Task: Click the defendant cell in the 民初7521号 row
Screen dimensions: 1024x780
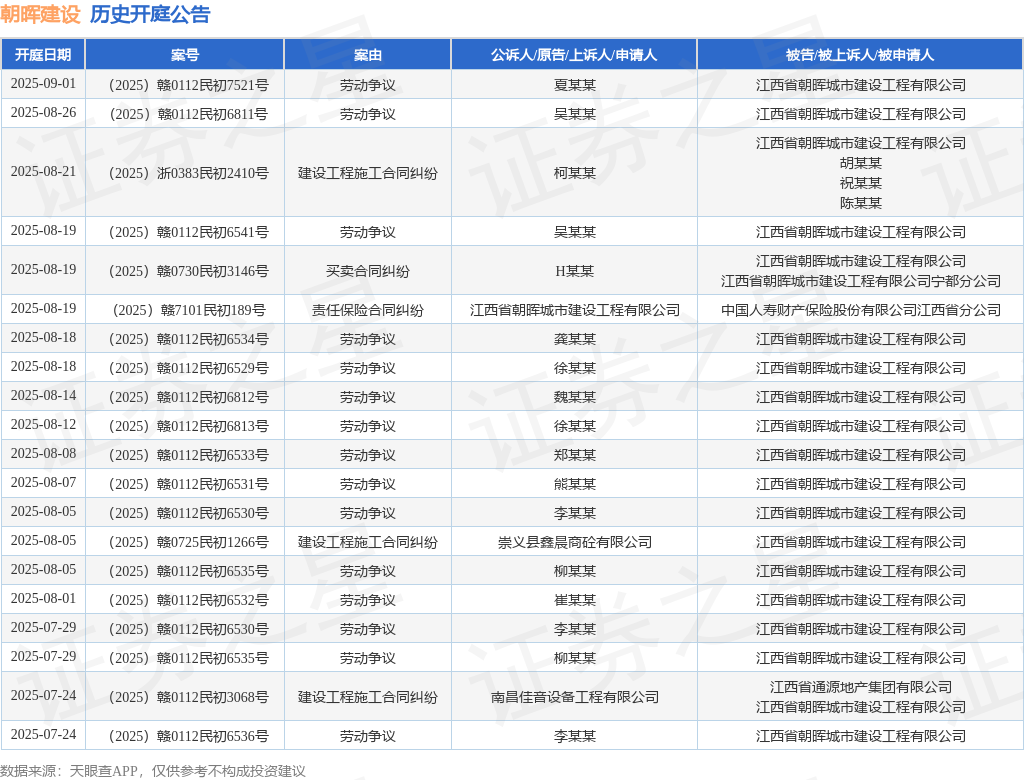Action: coord(861,85)
